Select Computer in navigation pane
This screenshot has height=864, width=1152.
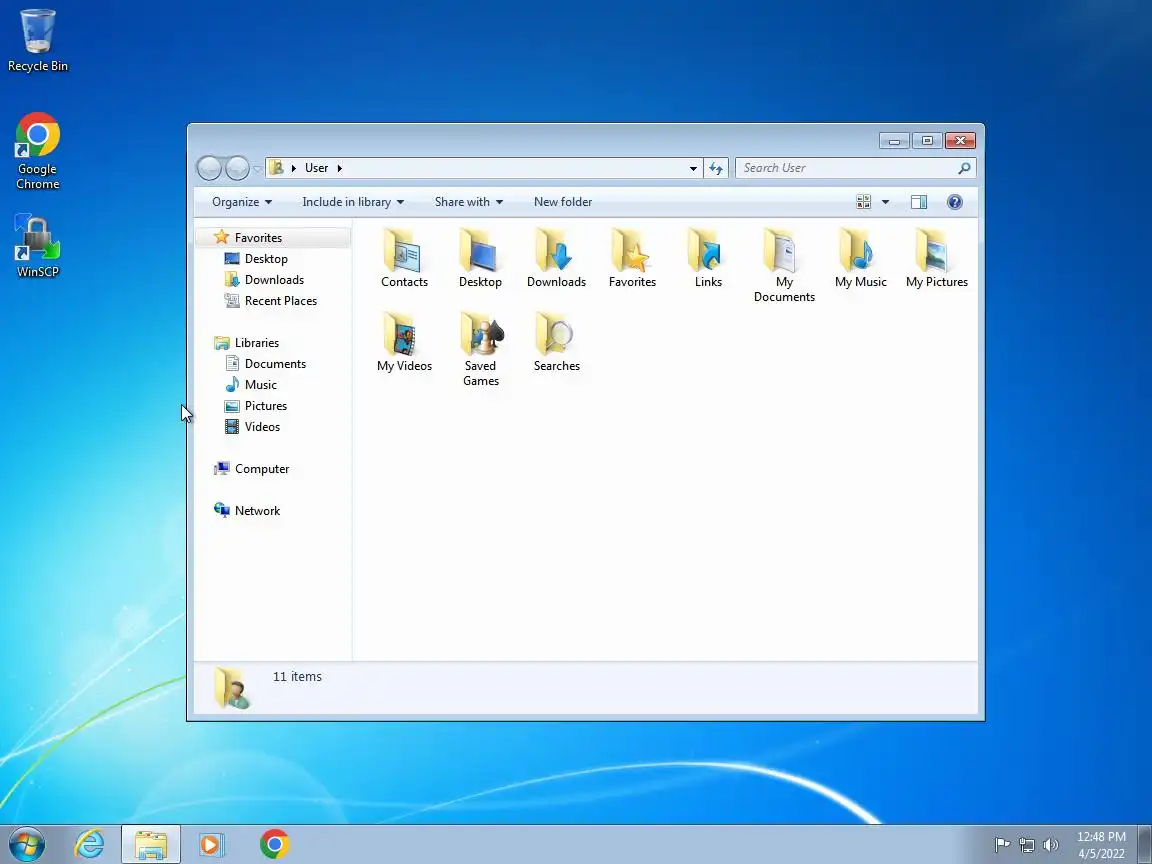[262, 469]
